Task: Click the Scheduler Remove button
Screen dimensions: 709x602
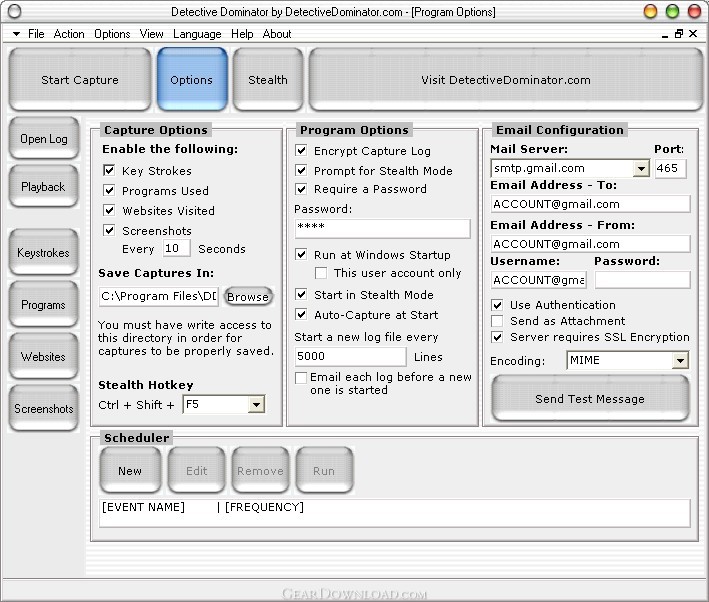Action: coord(260,471)
